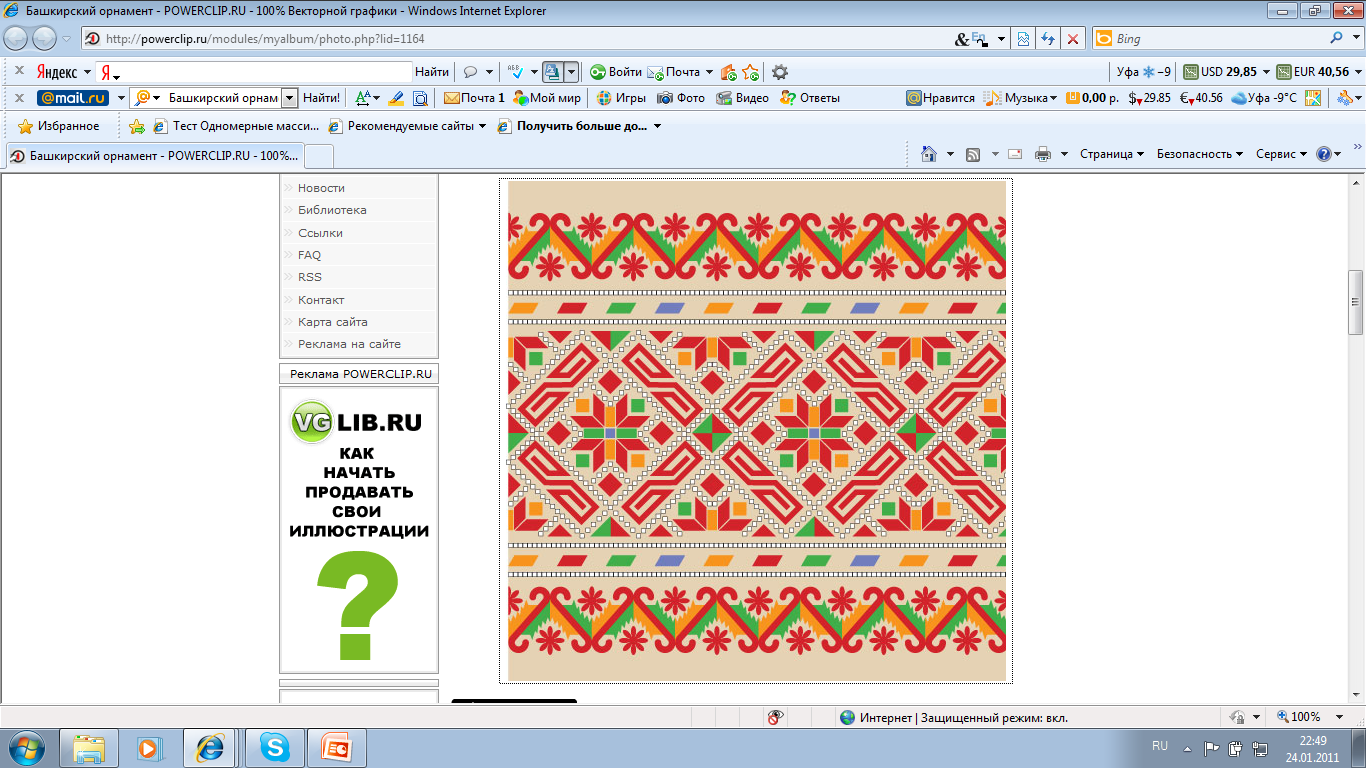Open Yandex toolbar settings gear
The width and height of the screenshot is (1366, 768).
tap(780, 72)
